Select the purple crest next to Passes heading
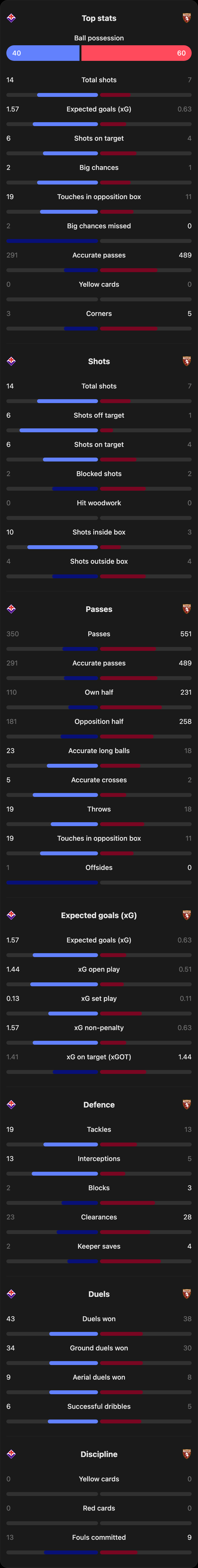Viewport: 198px width, 1568px height. point(11,609)
